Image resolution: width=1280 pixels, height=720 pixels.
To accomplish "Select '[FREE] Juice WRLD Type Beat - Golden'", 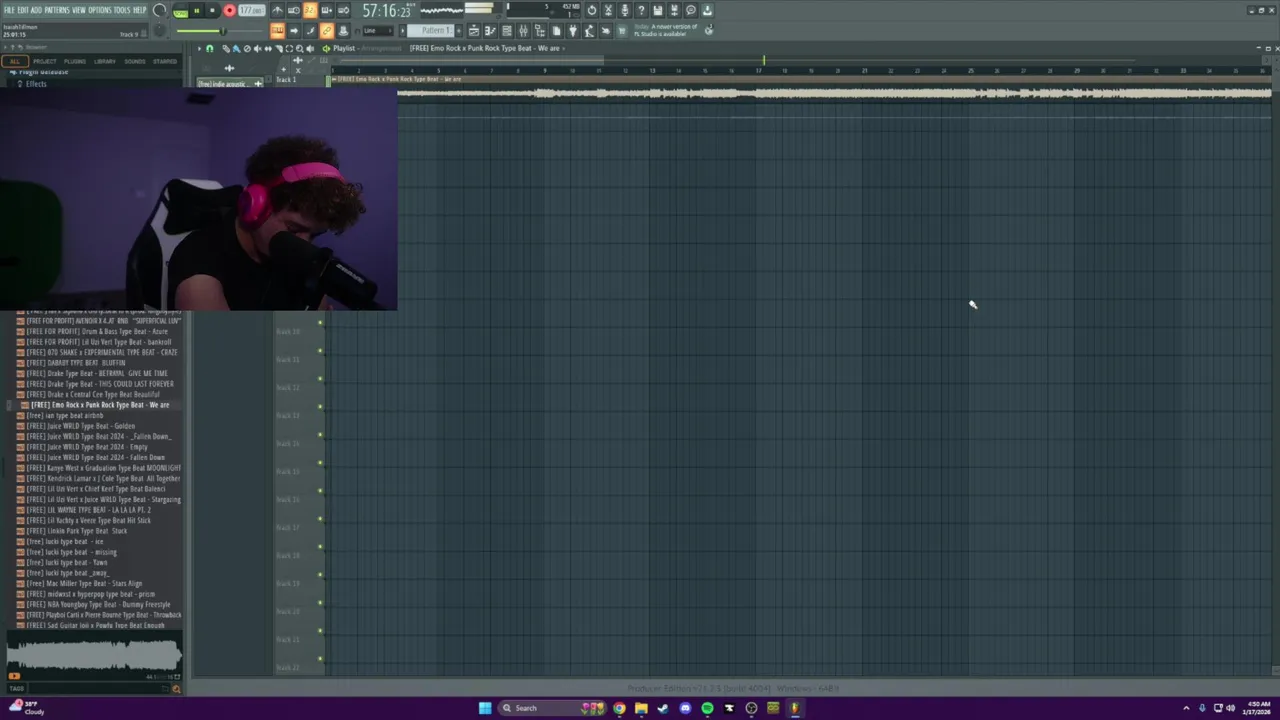I will tap(80, 426).
